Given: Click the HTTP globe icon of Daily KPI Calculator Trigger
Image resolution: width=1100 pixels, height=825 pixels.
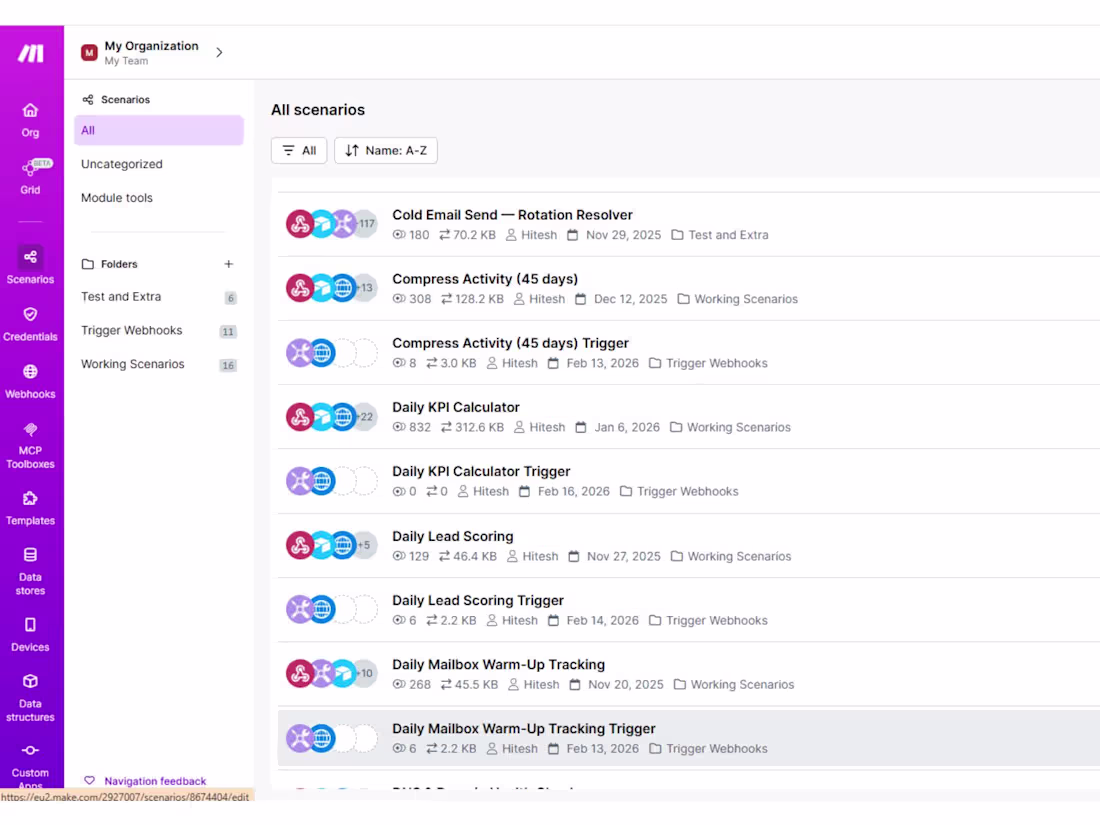Looking at the screenshot, I should click(322, 481).
